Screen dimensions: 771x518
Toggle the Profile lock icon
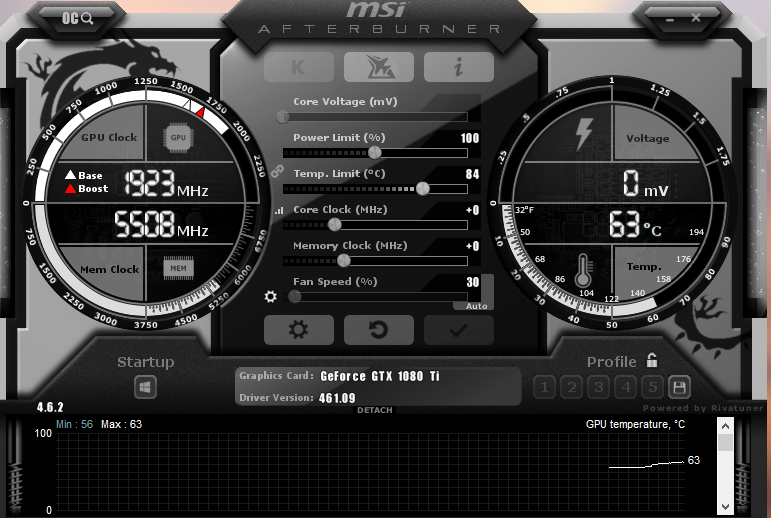(652, 360)
